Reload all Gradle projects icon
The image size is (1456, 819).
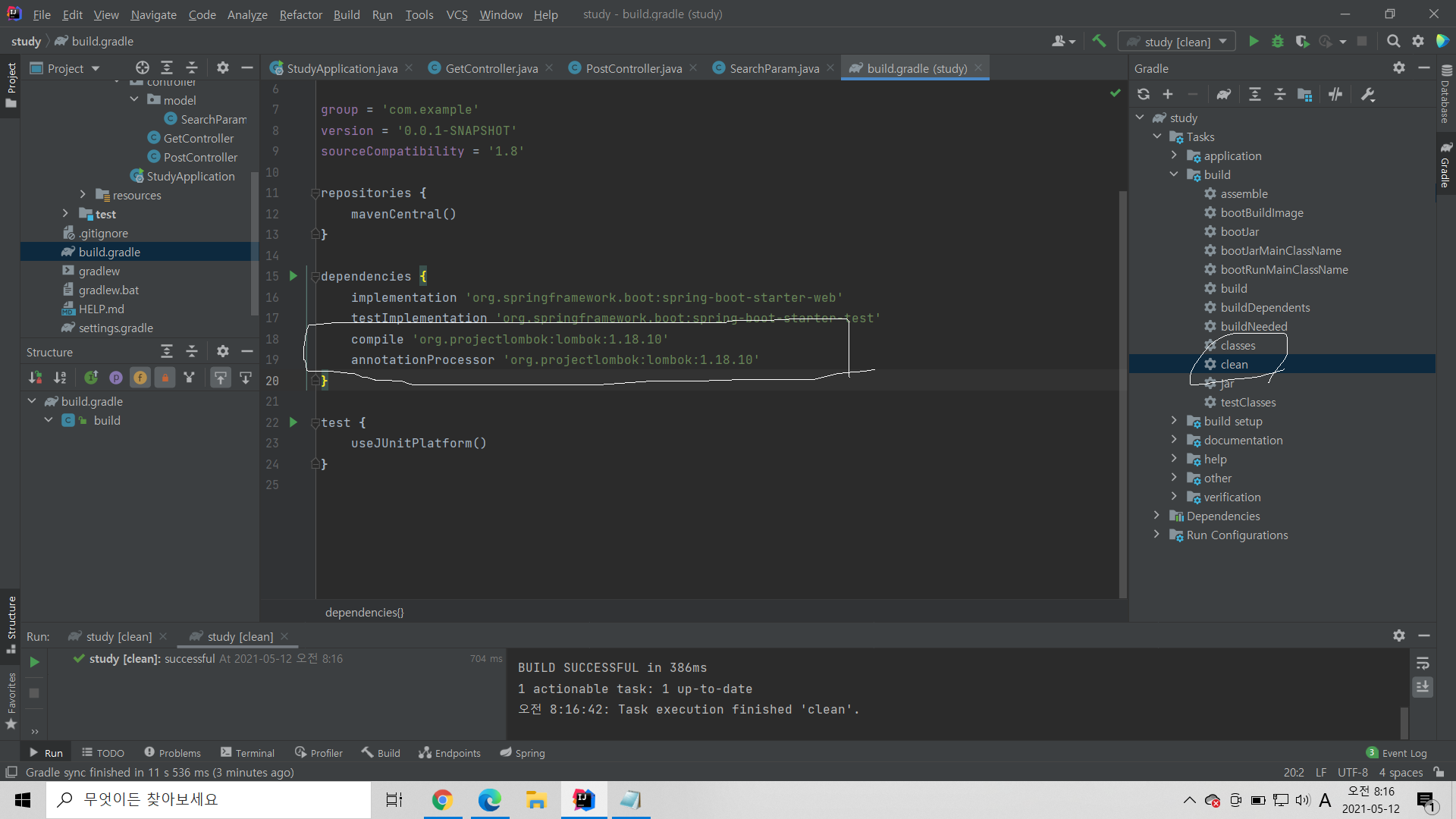click(x=1144, y=94)
